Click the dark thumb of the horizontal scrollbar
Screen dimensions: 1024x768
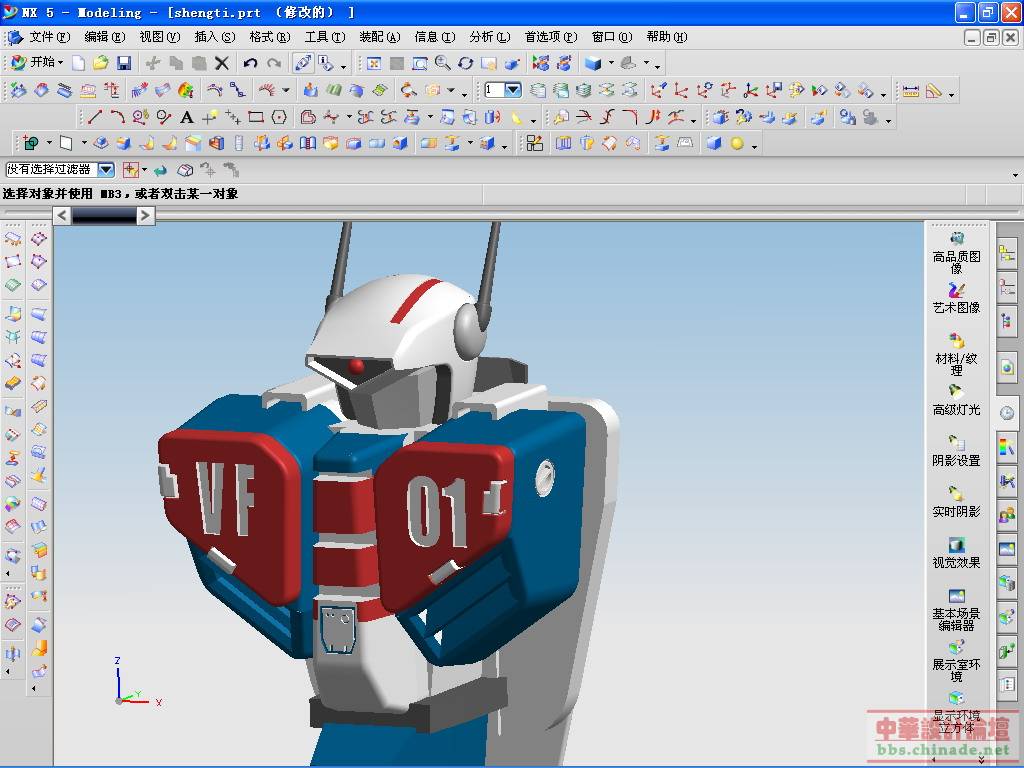[104, 216]
